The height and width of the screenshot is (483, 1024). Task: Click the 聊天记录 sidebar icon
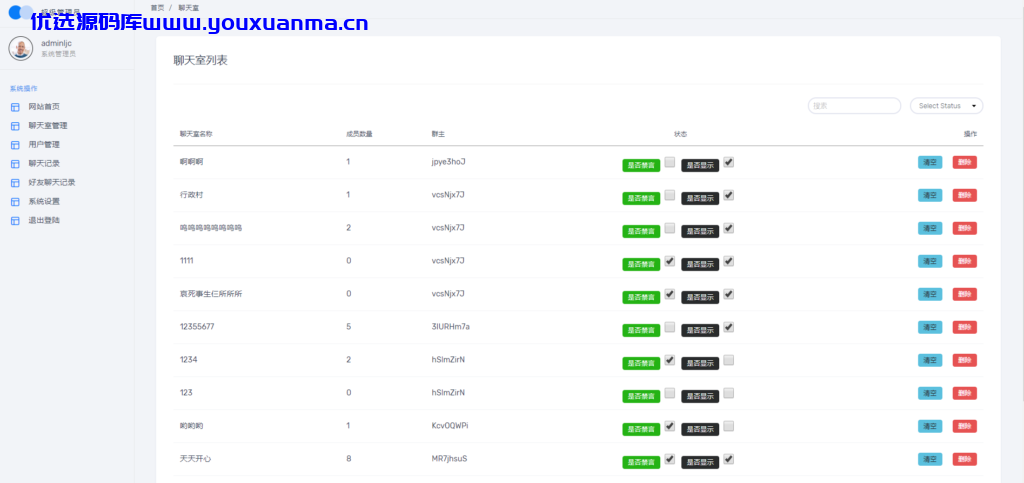15,164
